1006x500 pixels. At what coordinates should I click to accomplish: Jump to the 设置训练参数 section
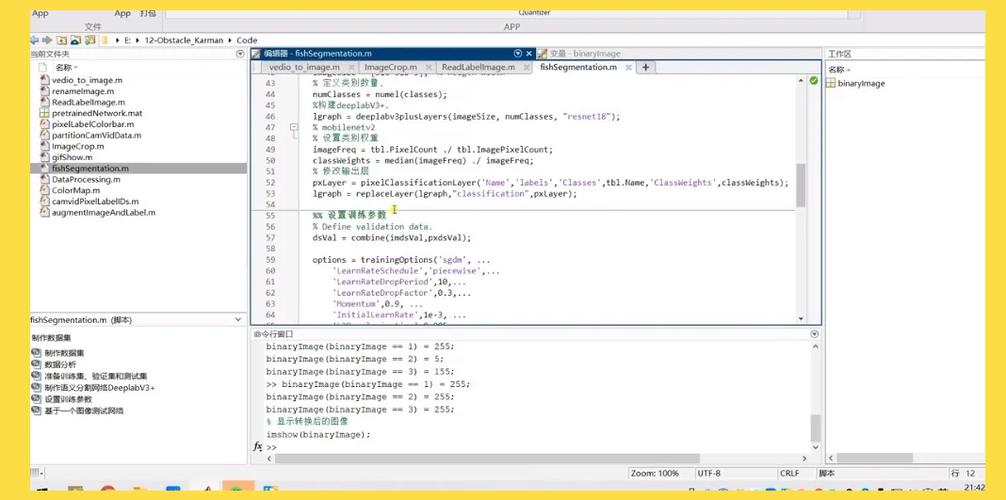point(87,399)
